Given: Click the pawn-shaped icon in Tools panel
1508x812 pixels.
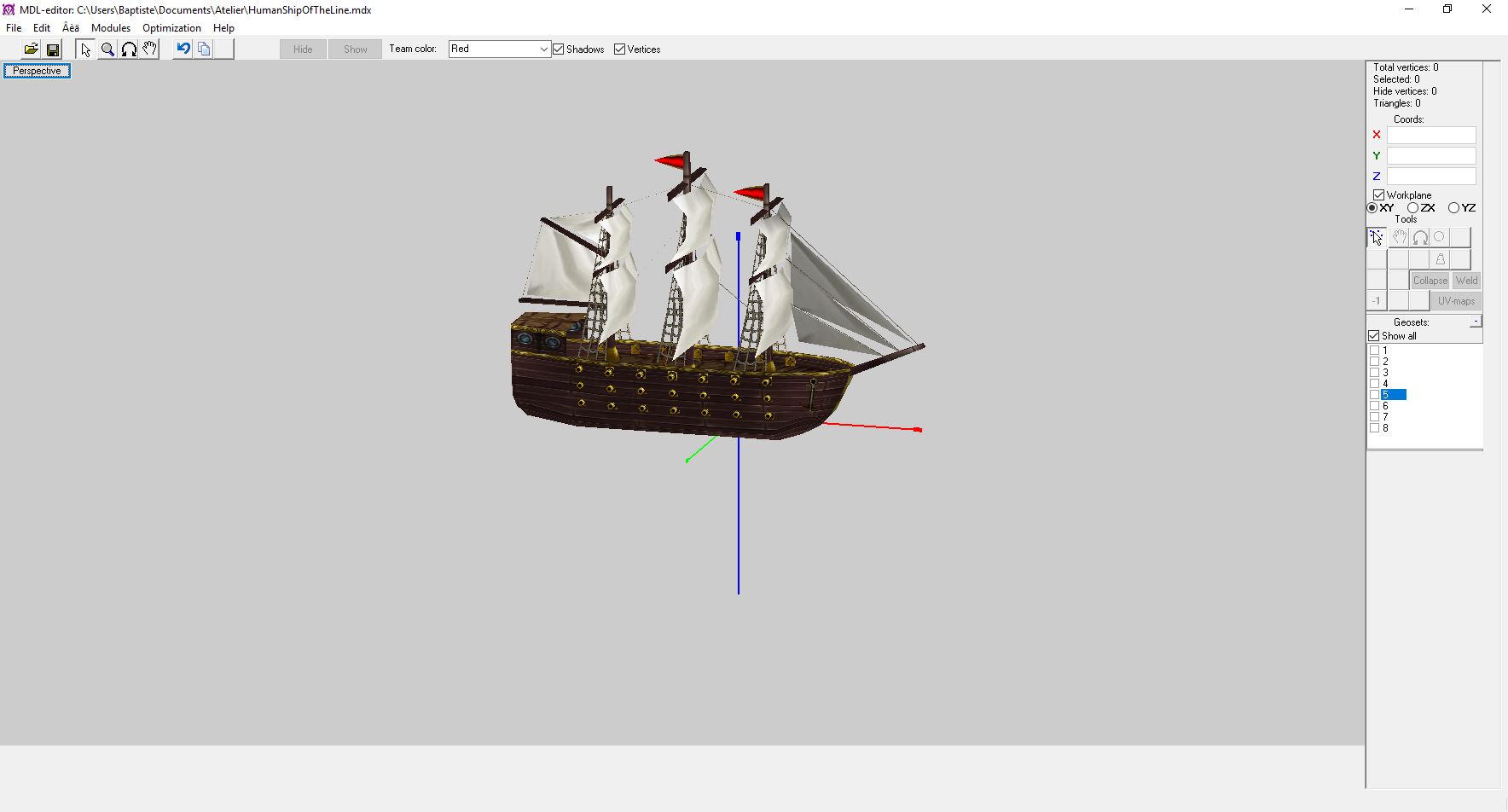Looking at the screenshot, I should (1441, 259).
